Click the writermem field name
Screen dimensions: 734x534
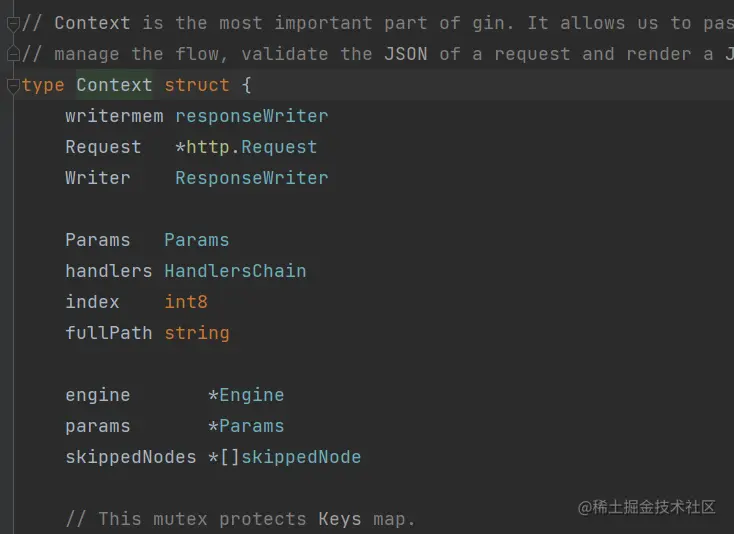[x=114, y=116]
